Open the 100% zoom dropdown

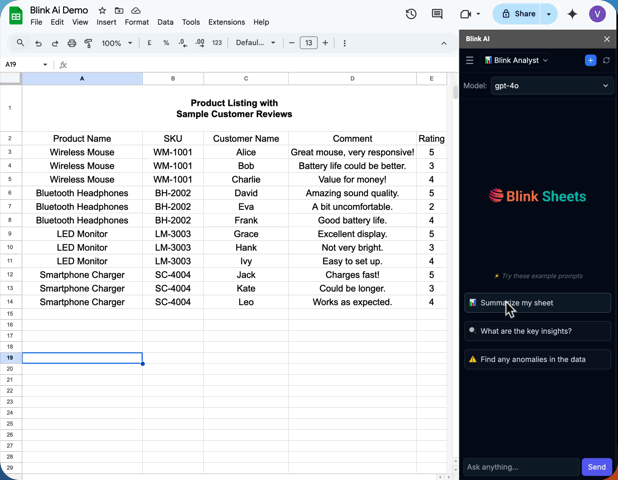tap(117, 43)
